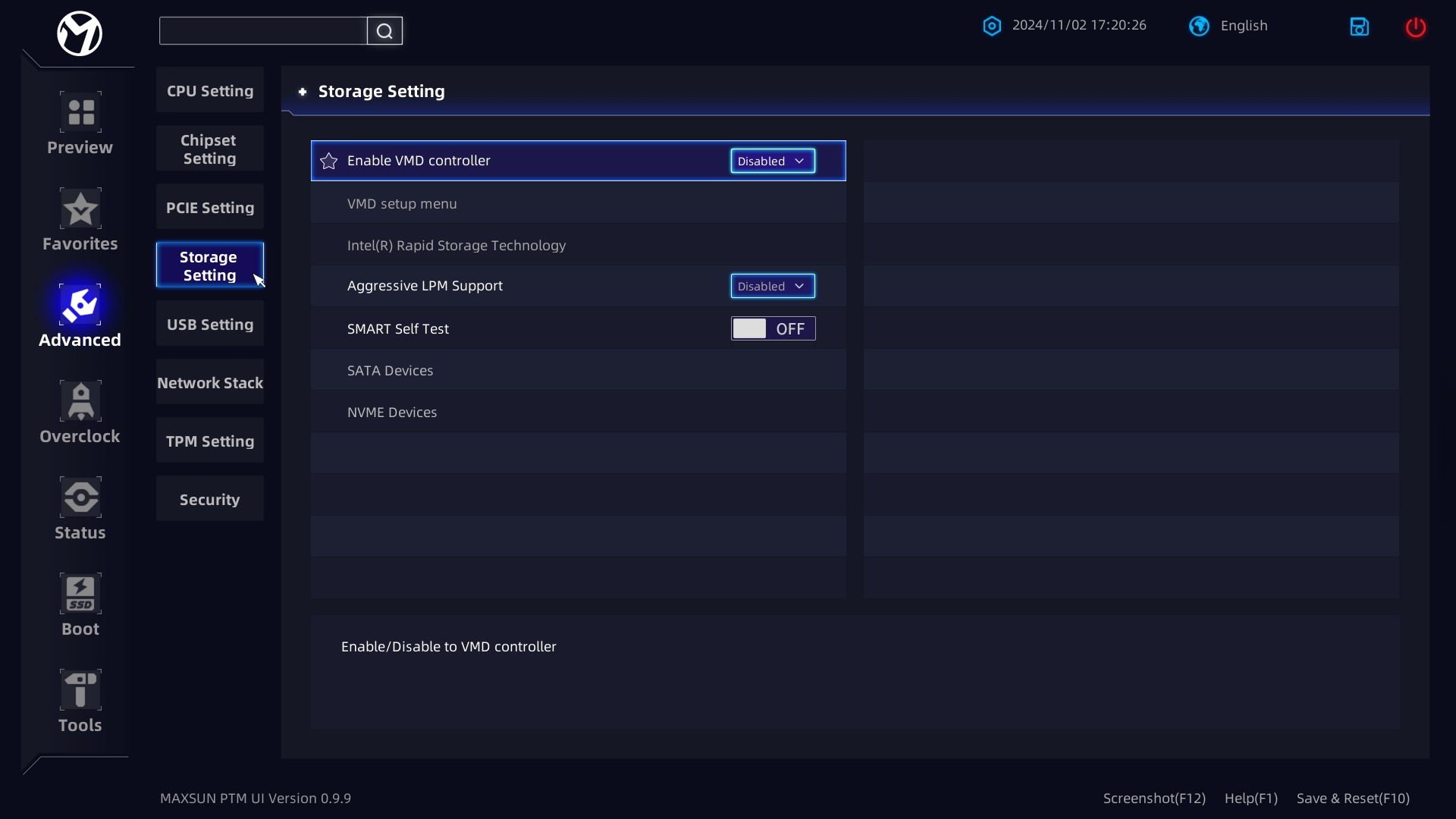
Task: Open the Tools hammer icon
Action: (80, 690)
